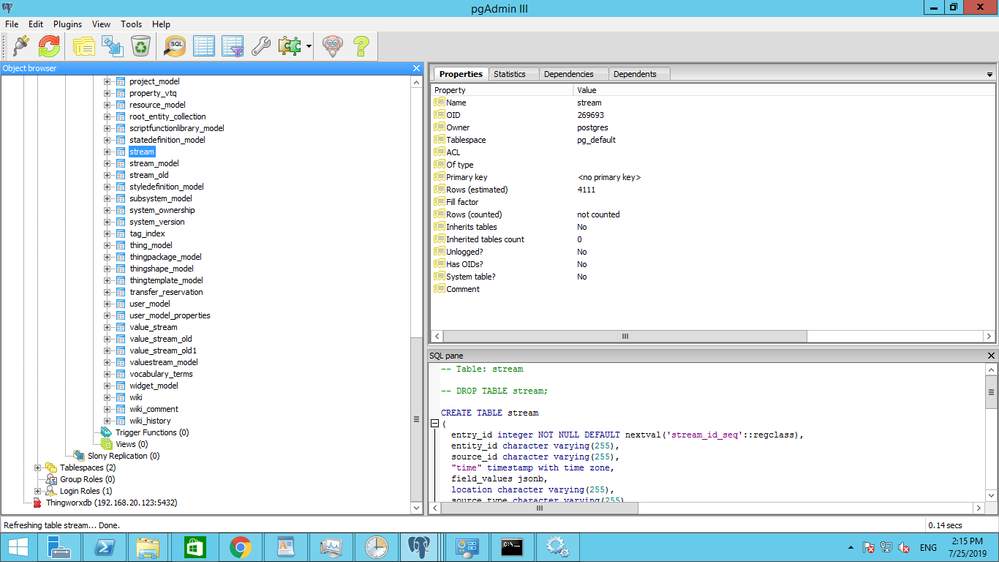Click the plugins puzzle icon
The image size is (999, 562).
(x=290, y=46)
